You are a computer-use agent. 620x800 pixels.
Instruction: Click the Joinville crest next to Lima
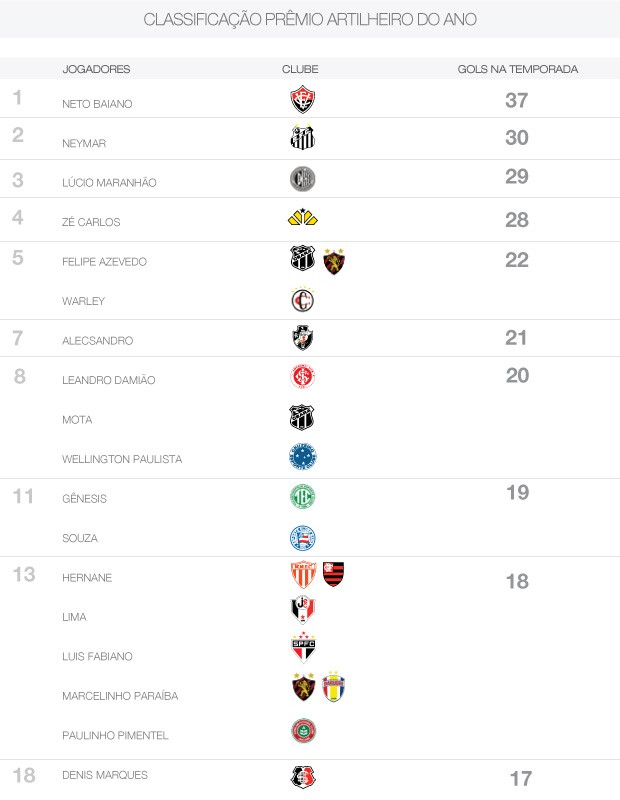pos(303,610)
